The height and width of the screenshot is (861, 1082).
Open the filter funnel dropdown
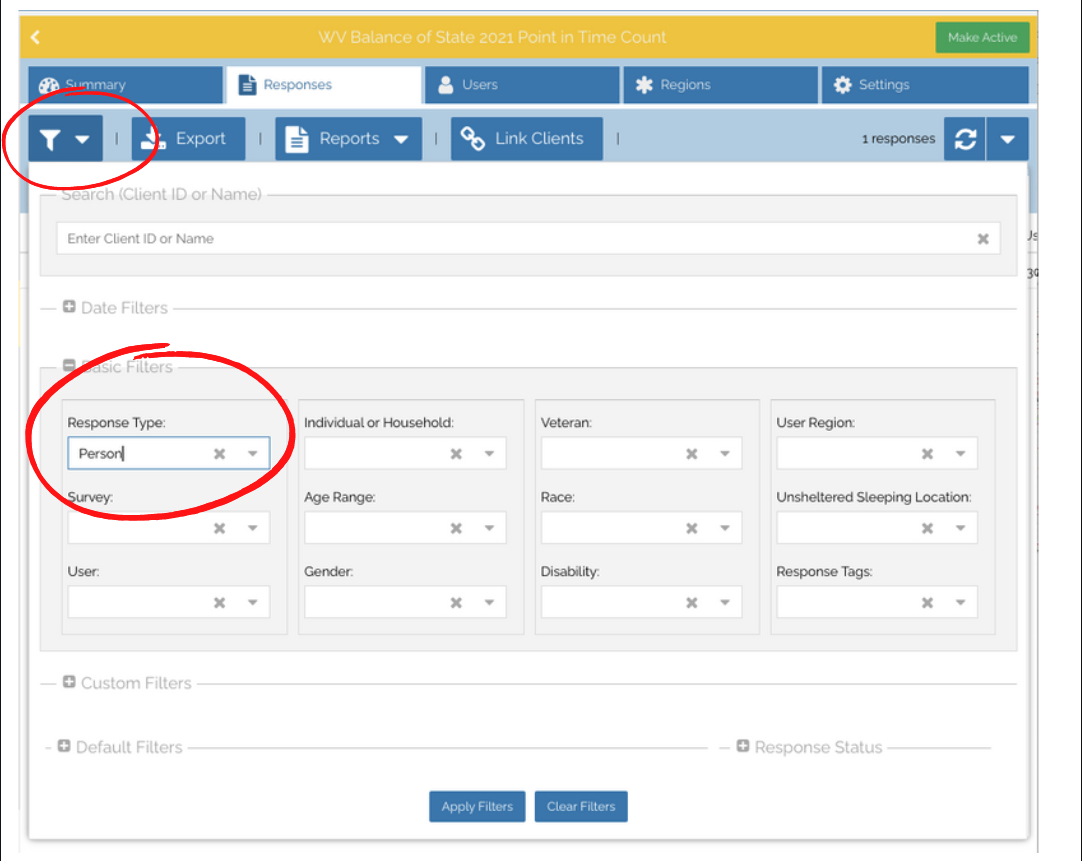point(66,139)
